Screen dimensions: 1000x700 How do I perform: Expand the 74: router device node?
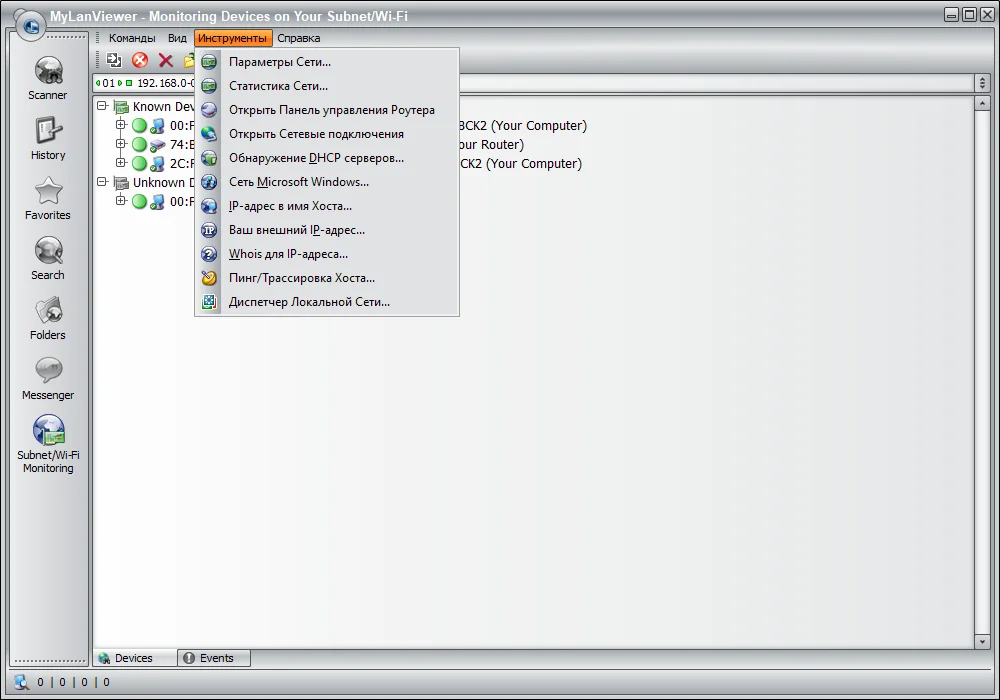click(x=121, y=143)
